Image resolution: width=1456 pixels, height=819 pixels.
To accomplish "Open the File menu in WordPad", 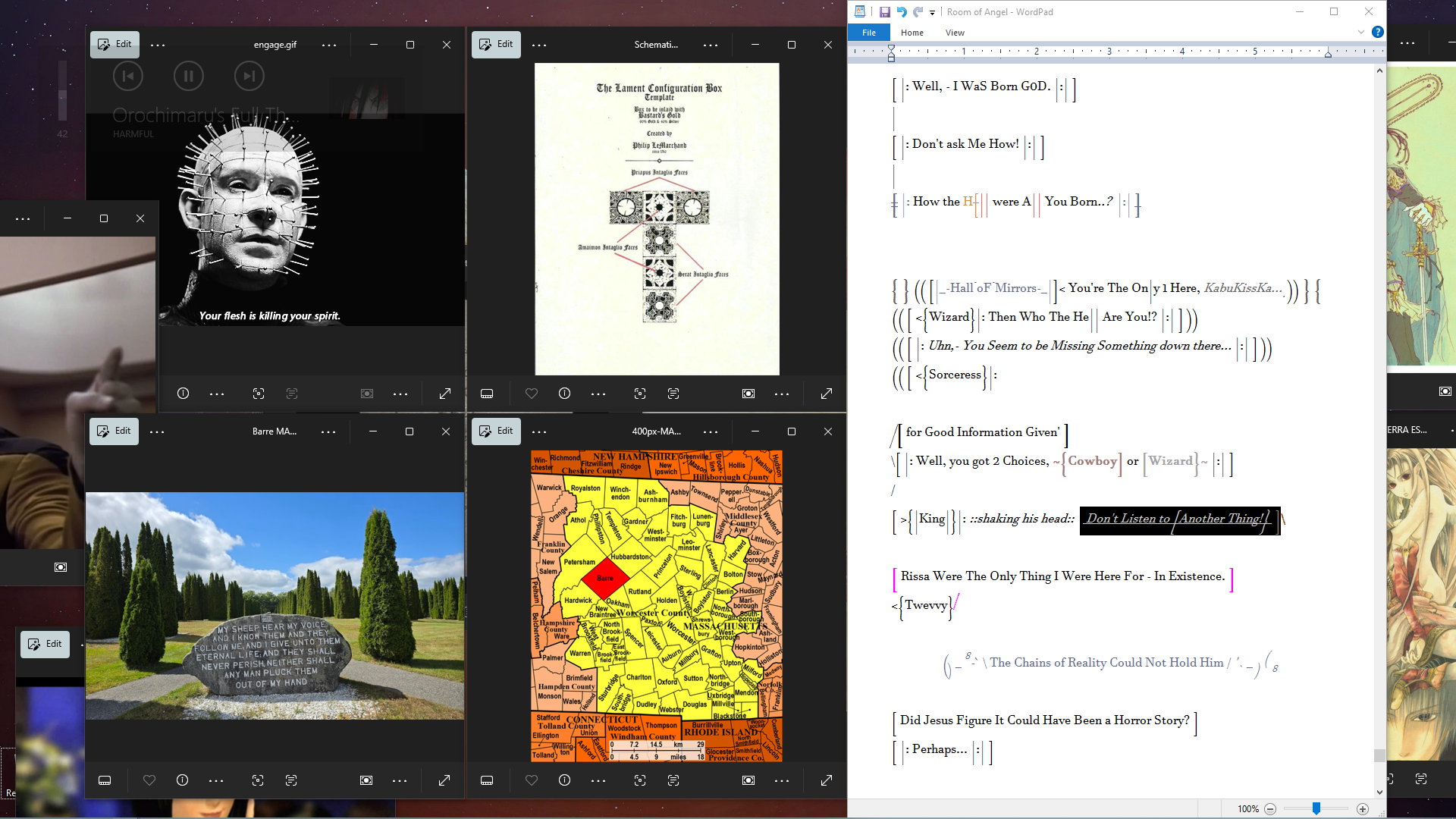I will [869, 33].
